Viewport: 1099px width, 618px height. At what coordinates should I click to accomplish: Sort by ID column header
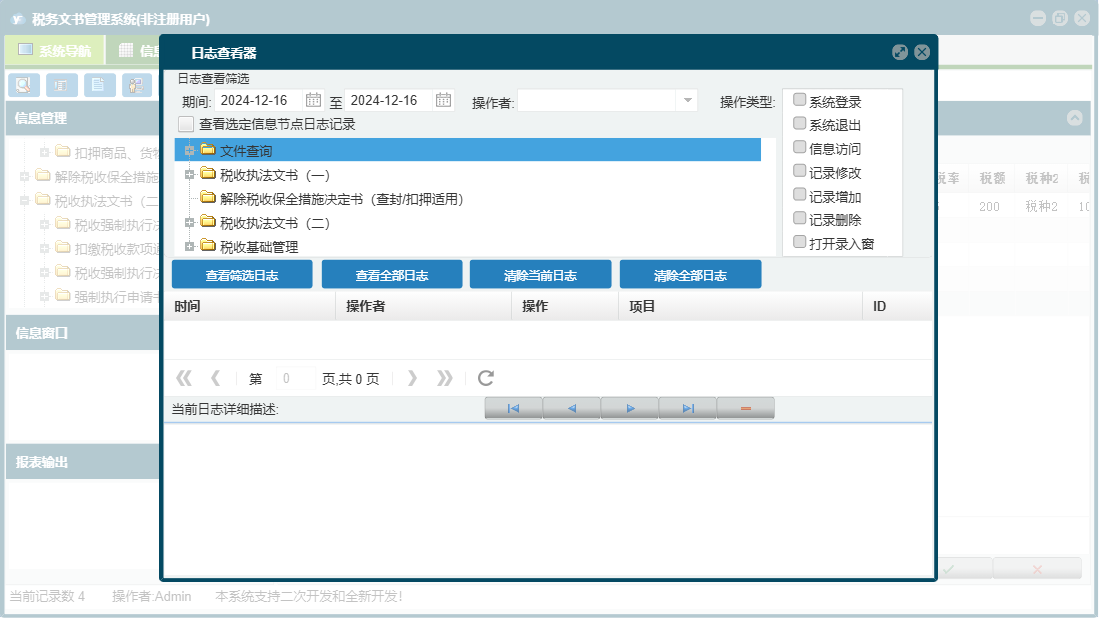tap(897, 306)
